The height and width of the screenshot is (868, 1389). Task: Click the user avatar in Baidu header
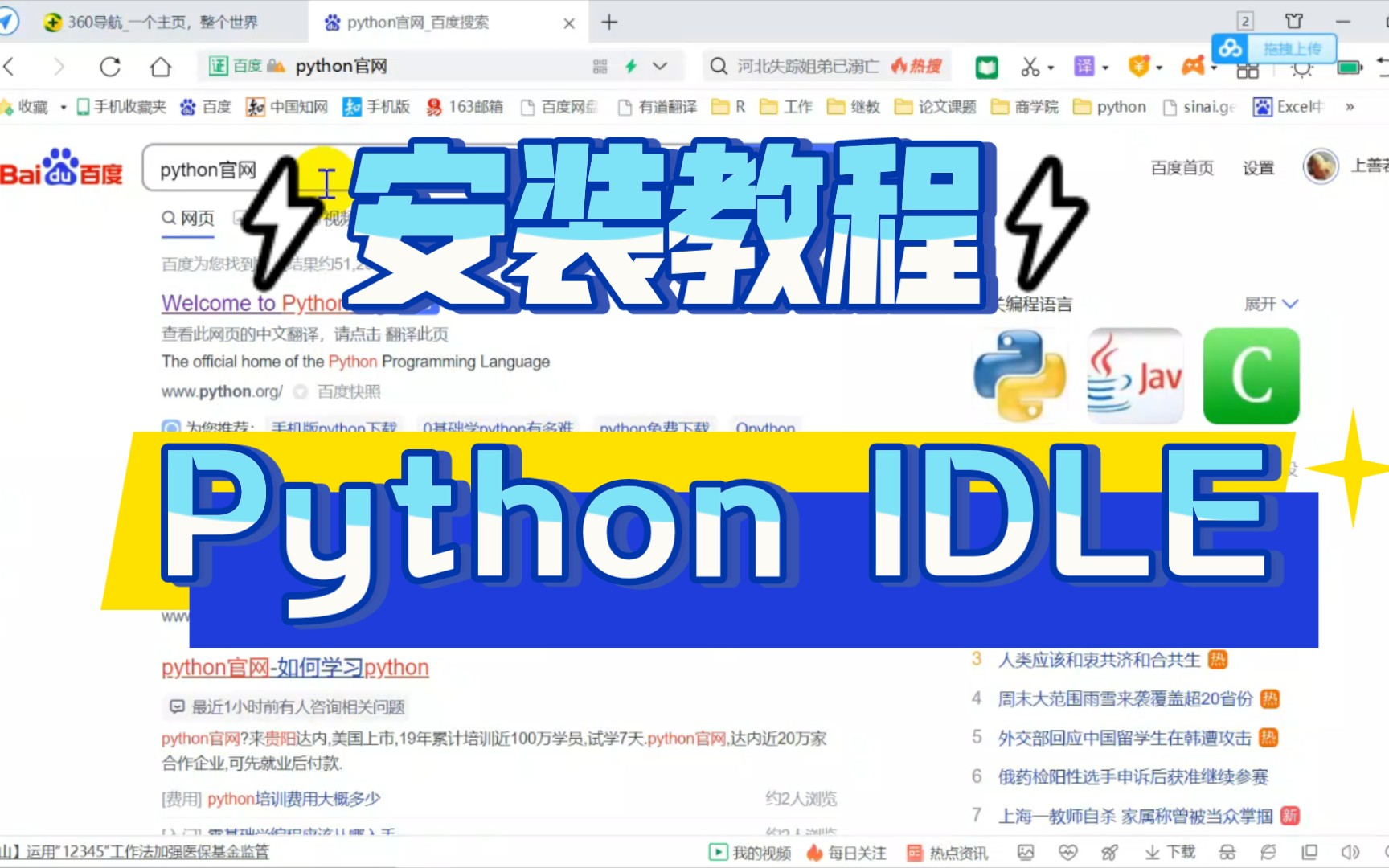(x=1321, y=166)
